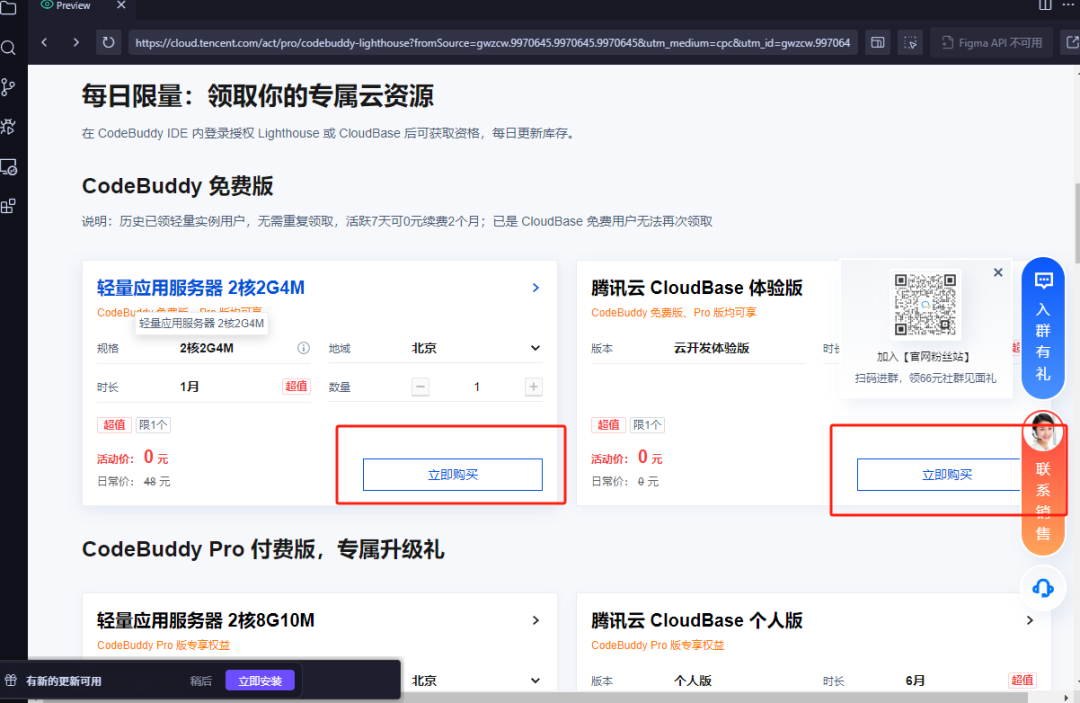Click the 1月 duration option
This screenshot has width=1080, height=703.
click(189, 387)
